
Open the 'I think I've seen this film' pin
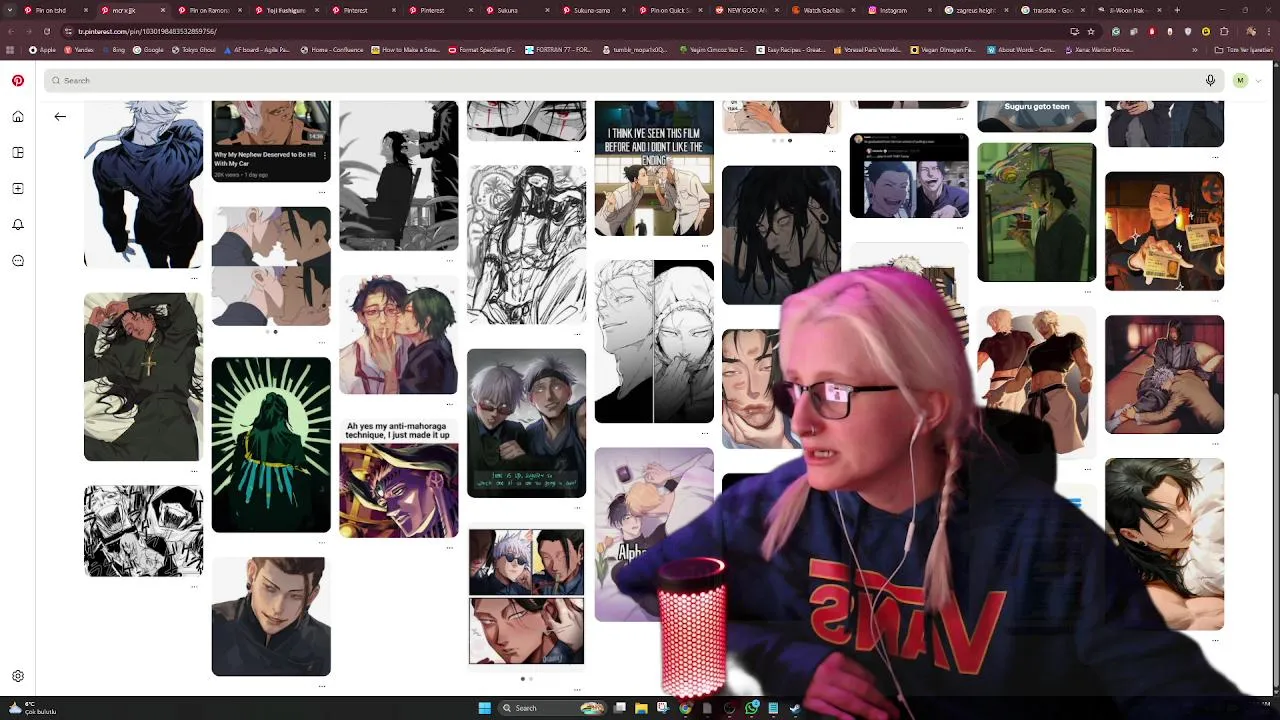pyautogui.click(x=654, y=168)
